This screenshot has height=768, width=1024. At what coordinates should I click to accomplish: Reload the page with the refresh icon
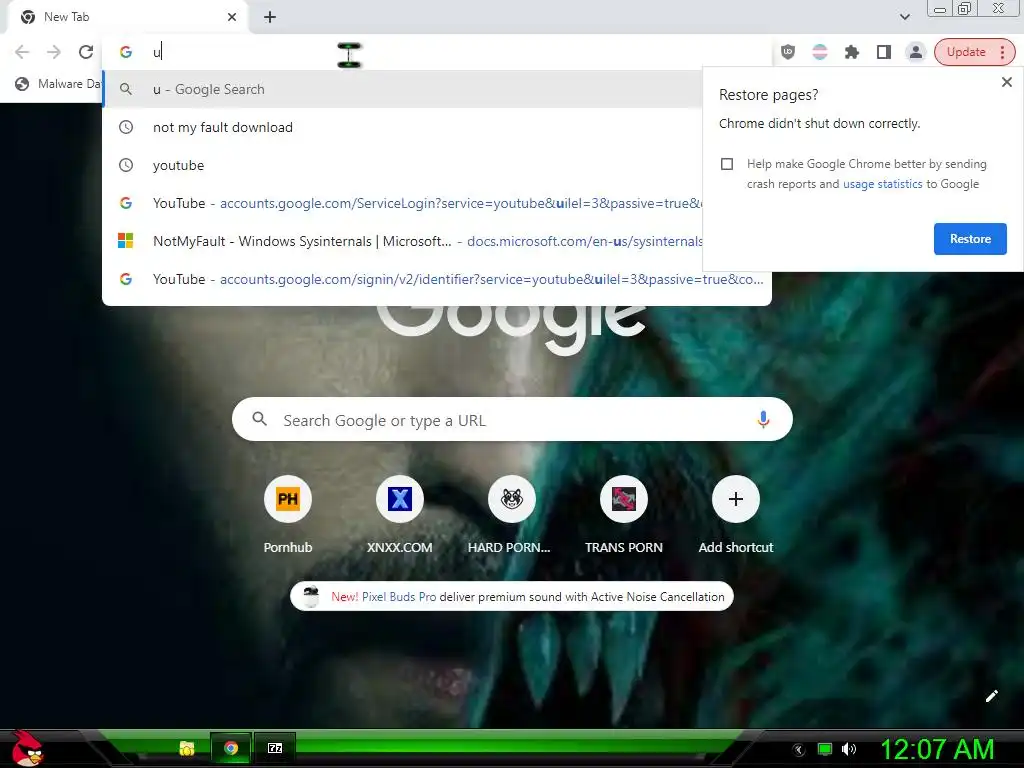coord(86,52)
